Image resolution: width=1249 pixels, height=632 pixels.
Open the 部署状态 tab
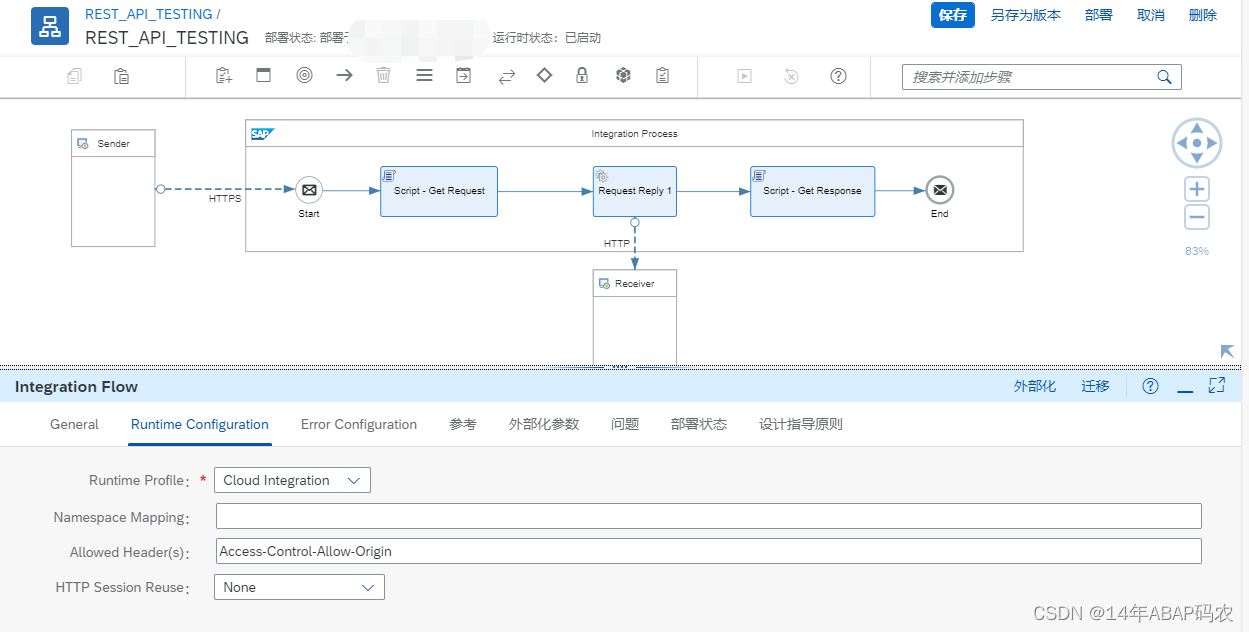tap(702, 424)
